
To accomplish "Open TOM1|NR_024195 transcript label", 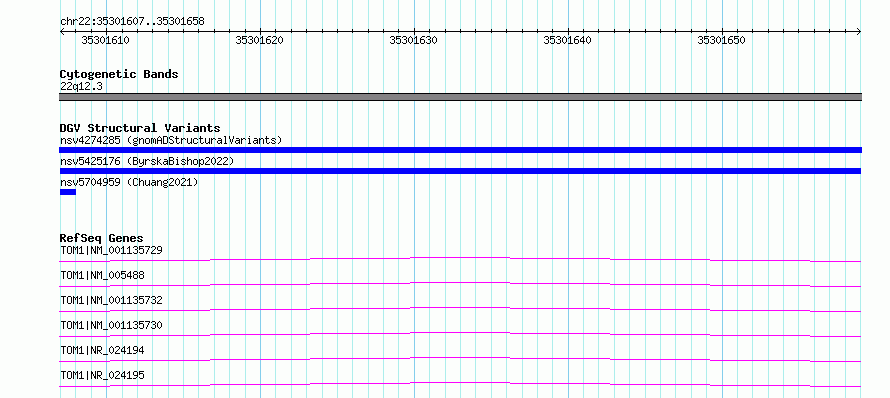I will (102, 375).
